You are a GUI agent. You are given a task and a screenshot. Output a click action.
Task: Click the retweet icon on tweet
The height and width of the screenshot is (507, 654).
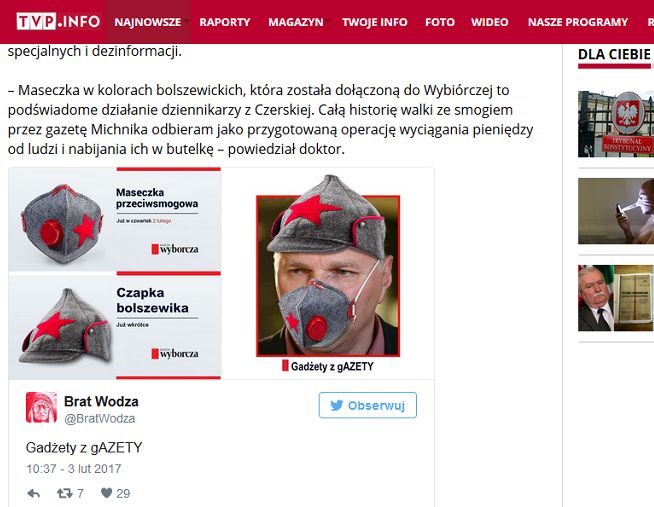click(65, 494)
